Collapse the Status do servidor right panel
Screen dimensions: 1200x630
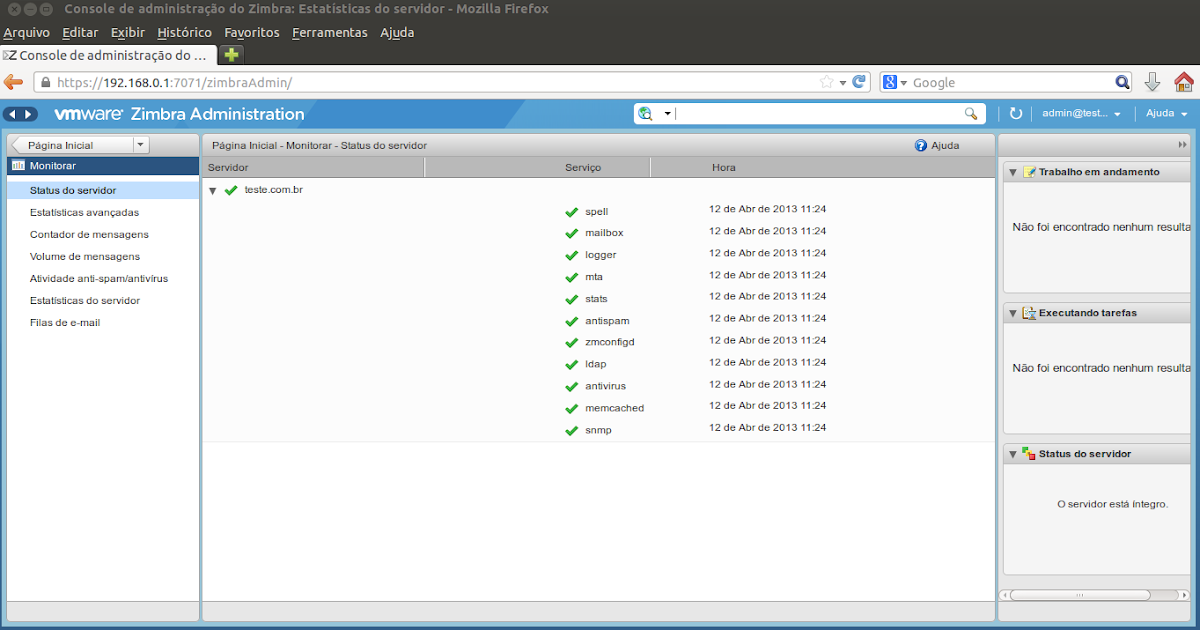click(x=1012, y=454)
